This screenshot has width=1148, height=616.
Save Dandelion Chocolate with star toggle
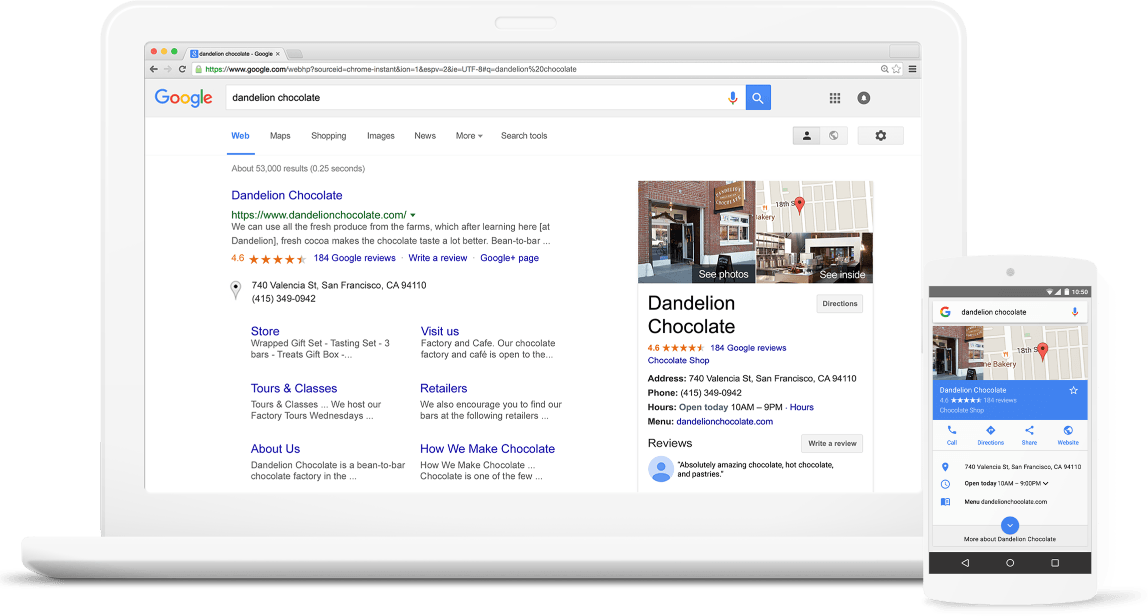1073,390
